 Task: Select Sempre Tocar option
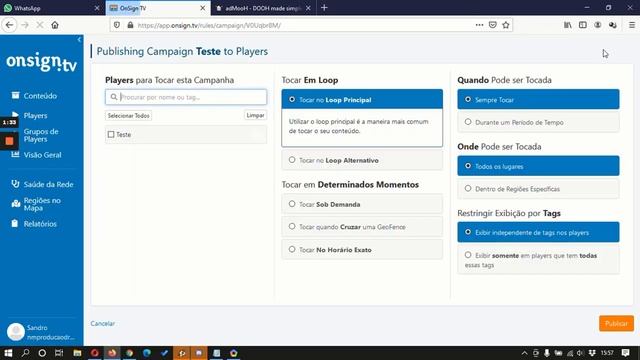coord(538,99)
